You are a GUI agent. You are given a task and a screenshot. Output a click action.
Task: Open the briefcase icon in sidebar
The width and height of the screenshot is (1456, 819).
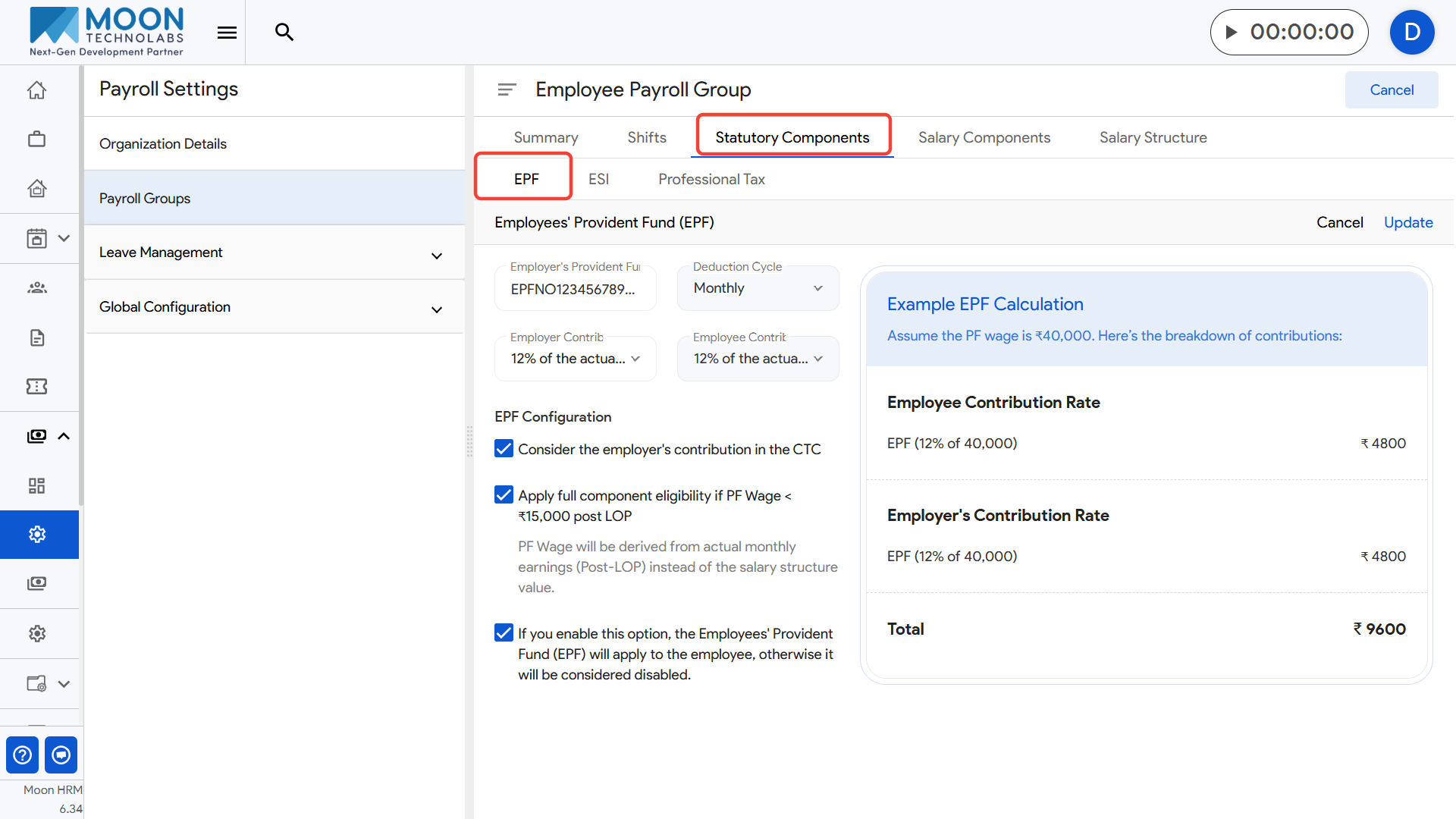pyautogui.click(x=36, y=140)
